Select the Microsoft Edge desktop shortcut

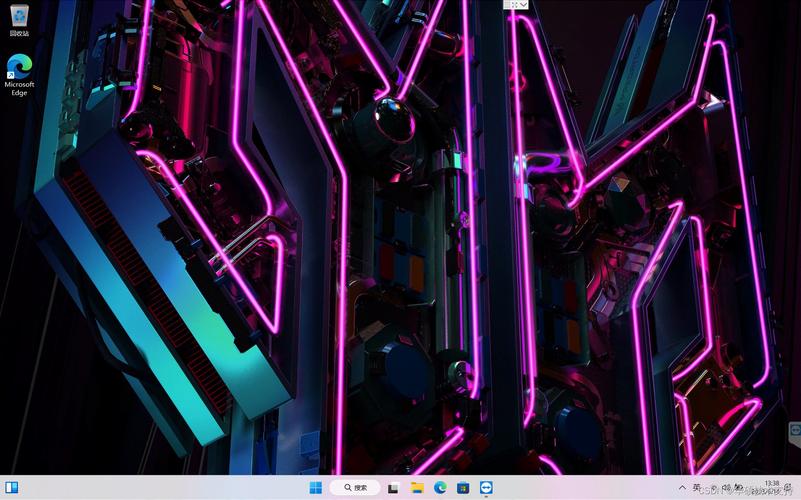(19, 75)
